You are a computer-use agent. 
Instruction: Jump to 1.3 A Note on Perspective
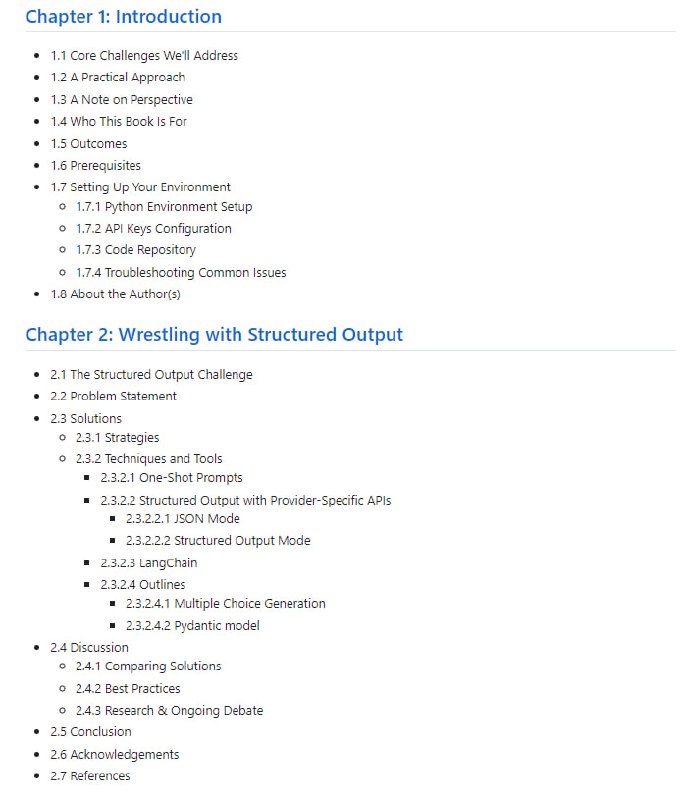click(121, 100)
